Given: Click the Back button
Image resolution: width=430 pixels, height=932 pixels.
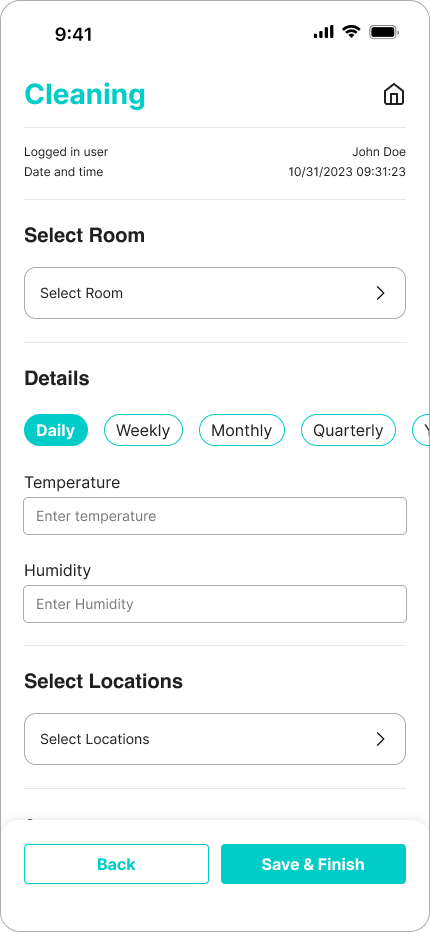Looking at the screenshot, I should 117,864.
